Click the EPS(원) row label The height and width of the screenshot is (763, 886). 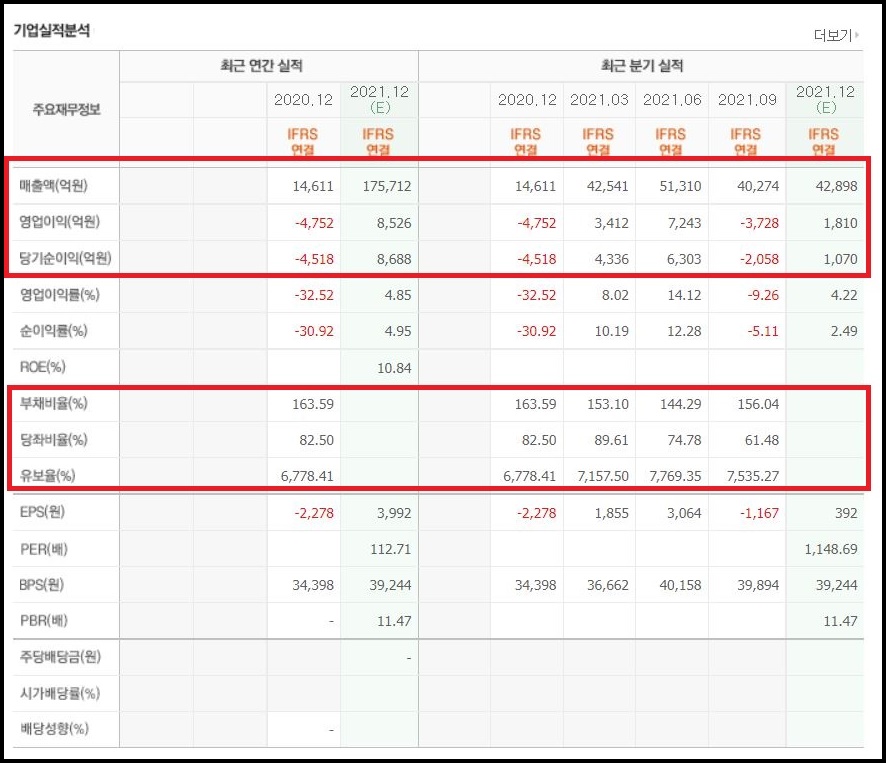[x=42, y=512]
